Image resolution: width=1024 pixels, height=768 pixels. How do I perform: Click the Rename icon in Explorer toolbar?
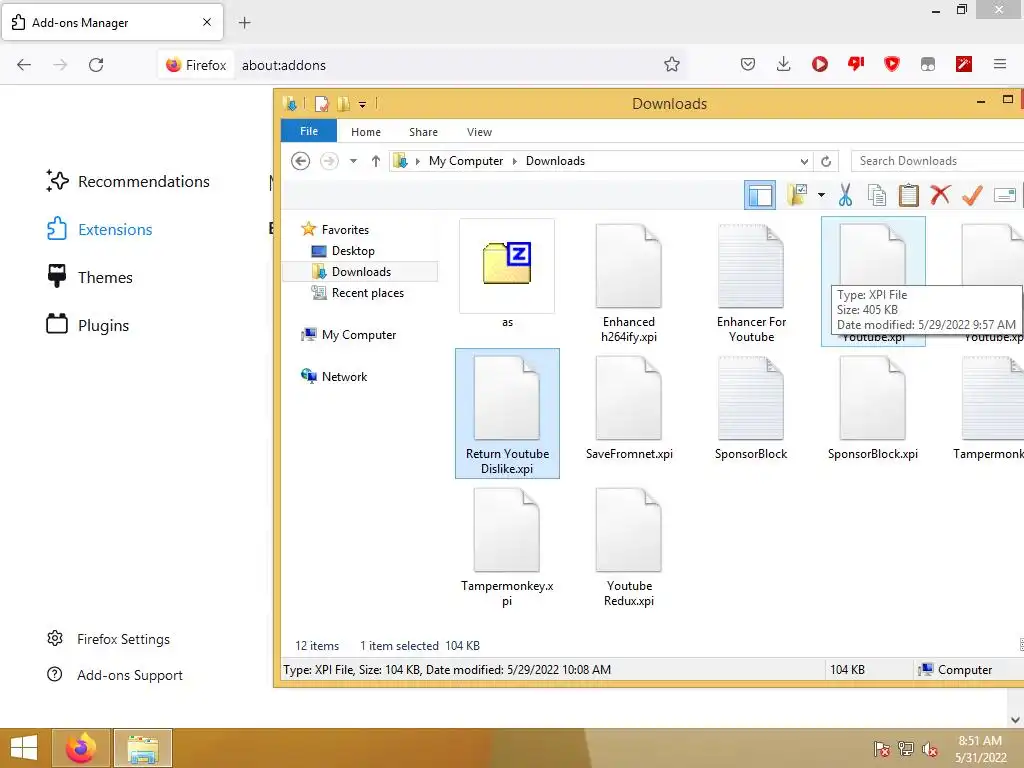(x=1004, y=195)
